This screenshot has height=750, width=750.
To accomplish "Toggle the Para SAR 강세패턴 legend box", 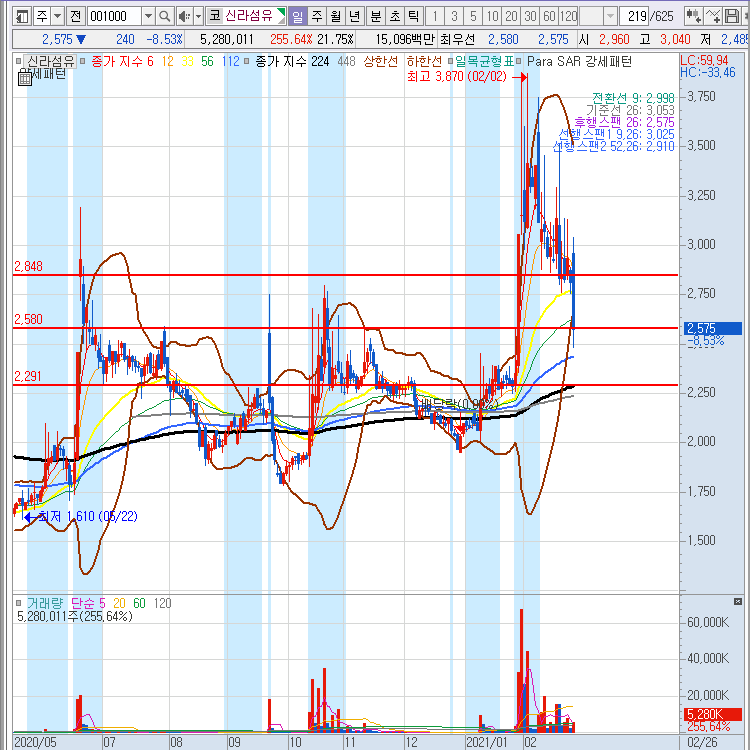I will [518, 61].
